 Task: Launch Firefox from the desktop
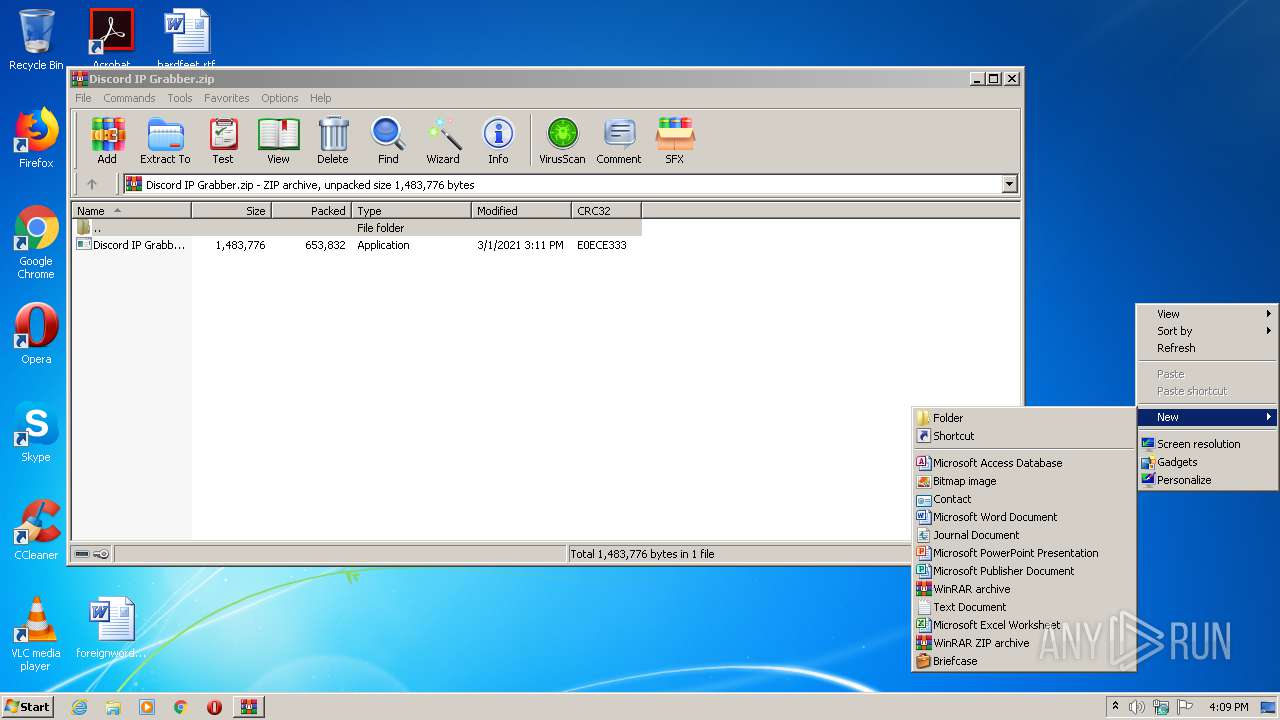tap(36, 138)
